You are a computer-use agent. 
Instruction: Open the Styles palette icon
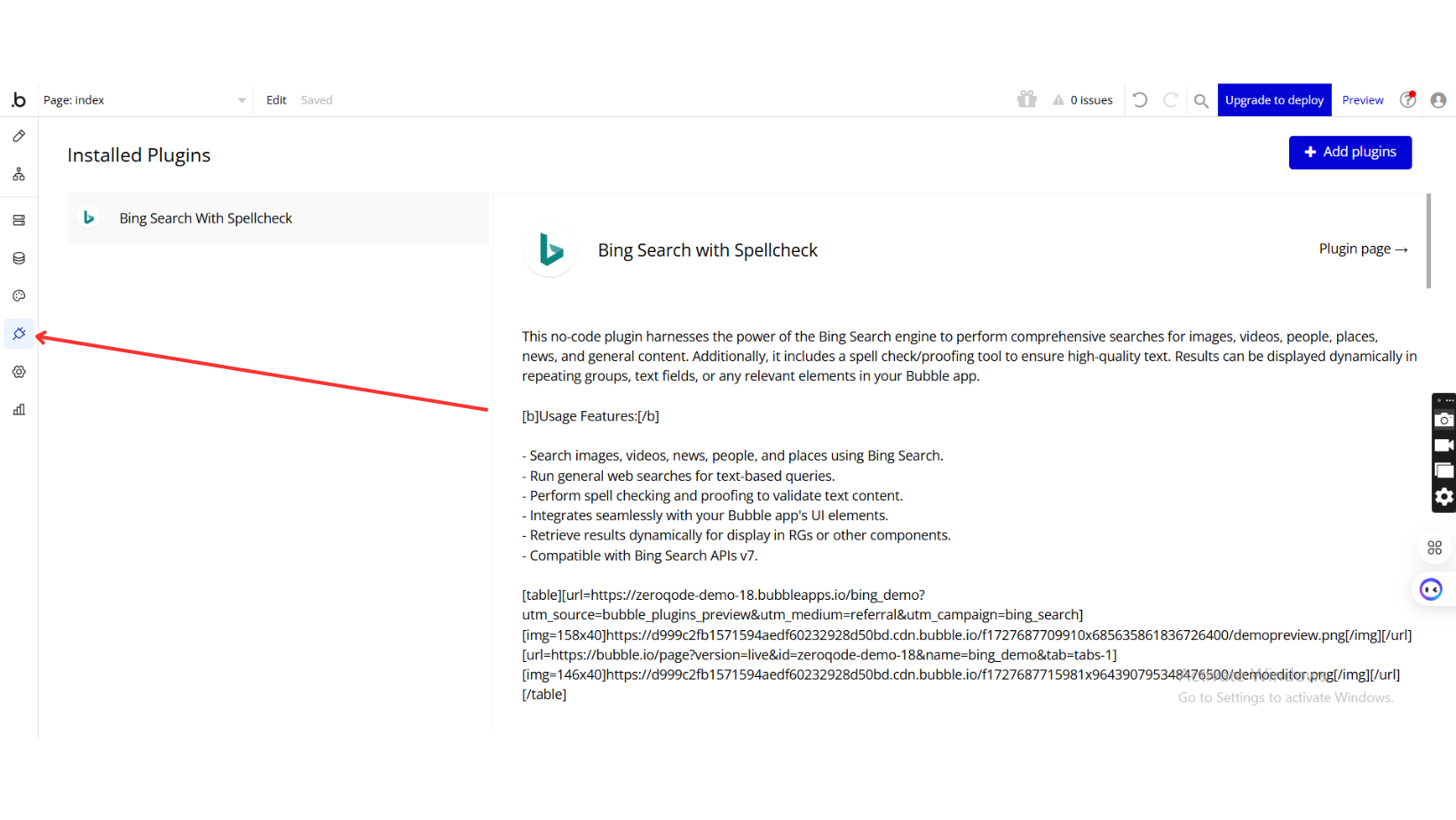(x=19, y=296)
